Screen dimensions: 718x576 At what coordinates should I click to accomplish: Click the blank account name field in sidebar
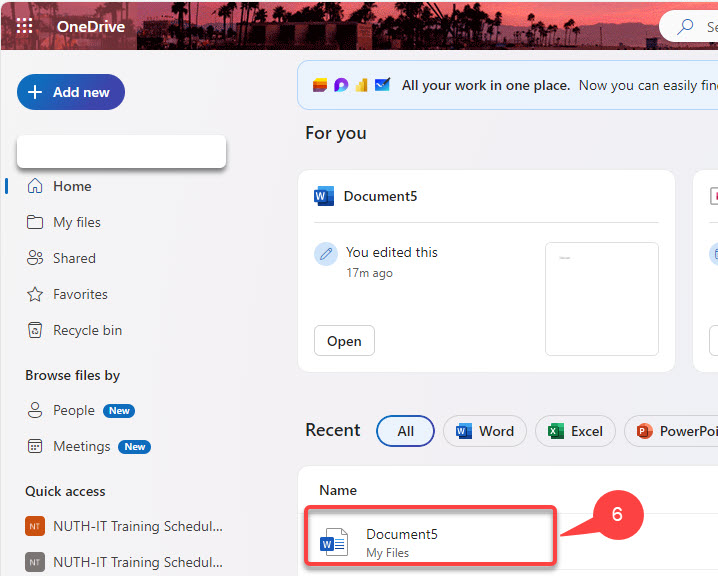(x=121, y=151)
